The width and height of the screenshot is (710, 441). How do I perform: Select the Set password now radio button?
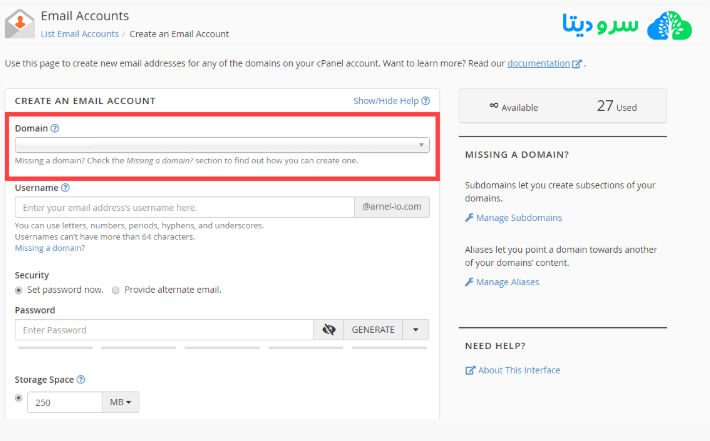(x=19, y=290)
